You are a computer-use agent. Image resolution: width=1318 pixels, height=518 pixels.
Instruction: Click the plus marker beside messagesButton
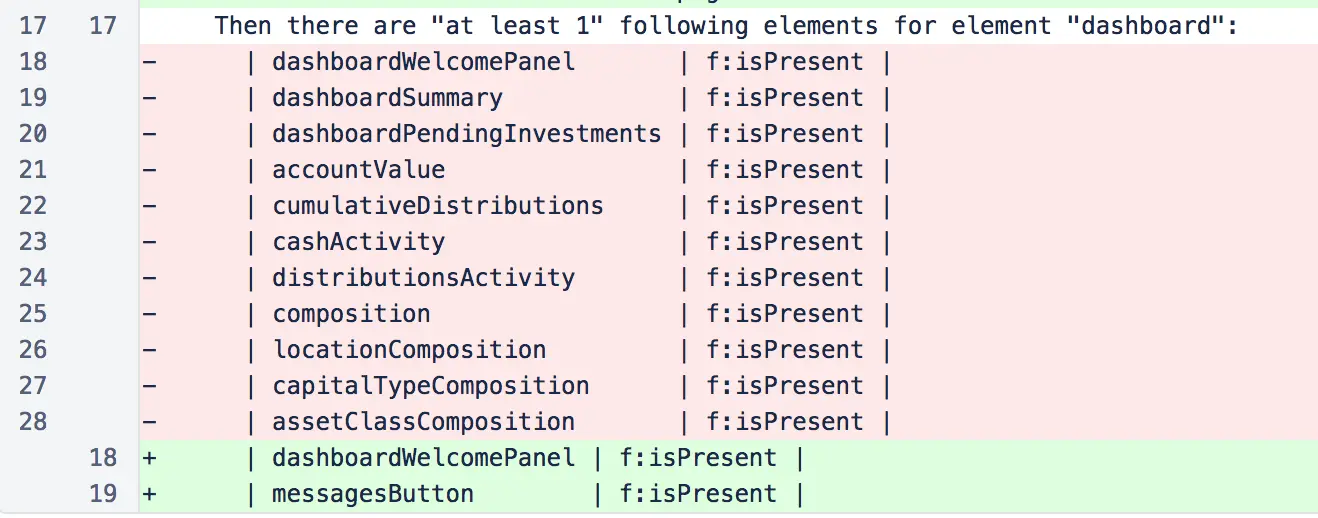click(x=150, y=494)
